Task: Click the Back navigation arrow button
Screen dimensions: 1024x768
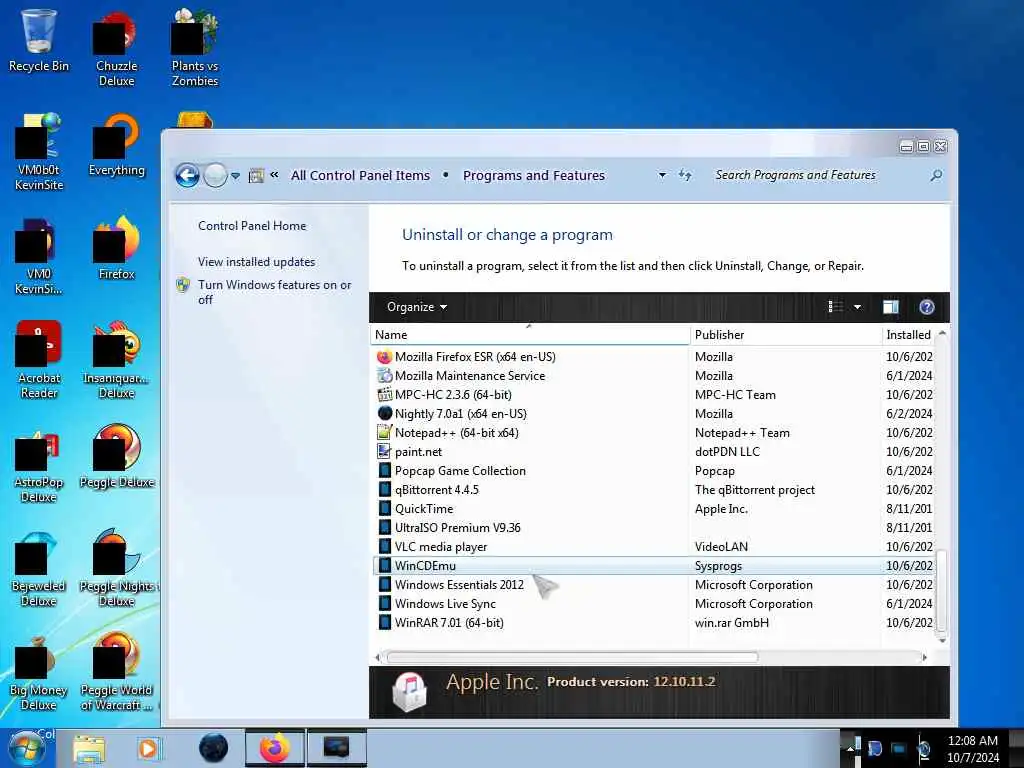Action: 187,175
